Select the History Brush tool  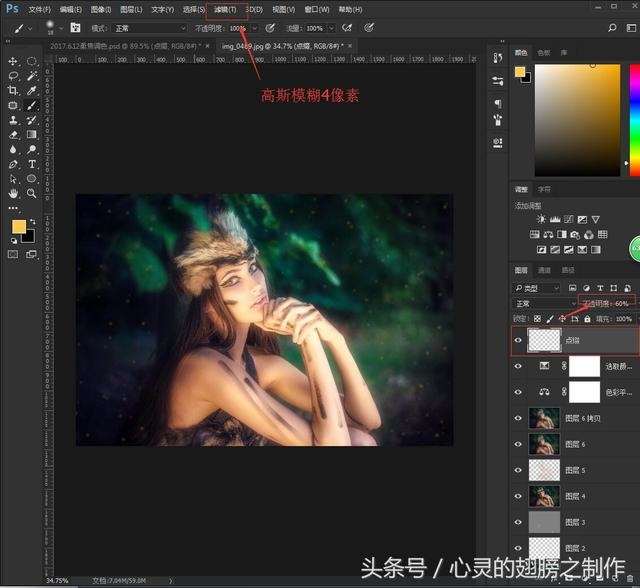point(31,120)
